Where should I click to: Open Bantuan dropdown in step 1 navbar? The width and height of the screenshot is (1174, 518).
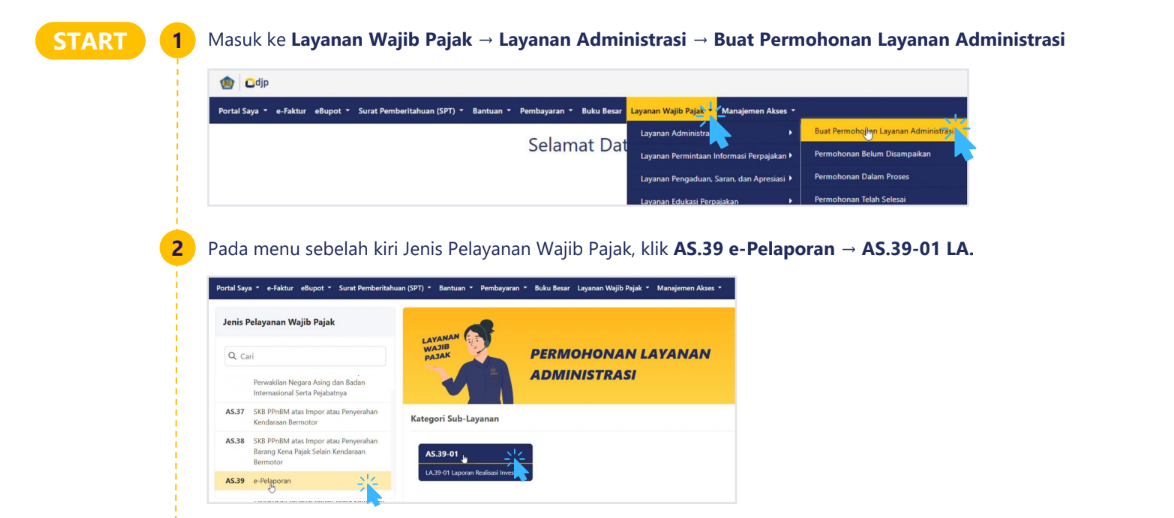tap(492, 111)
